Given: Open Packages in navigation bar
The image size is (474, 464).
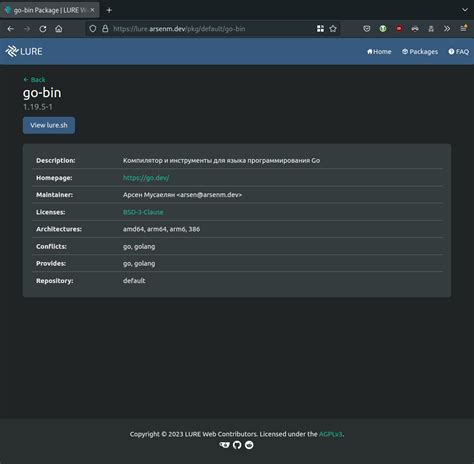Looking at the screenshot, I should (420, 52).
